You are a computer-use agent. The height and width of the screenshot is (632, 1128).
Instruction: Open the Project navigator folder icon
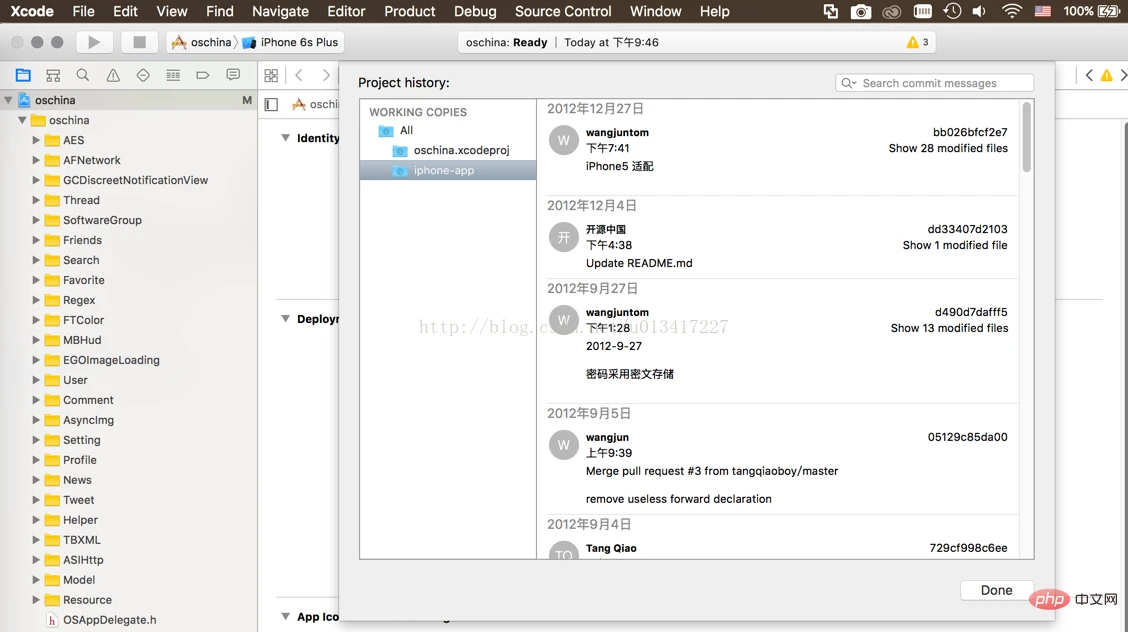pos(23,75)
